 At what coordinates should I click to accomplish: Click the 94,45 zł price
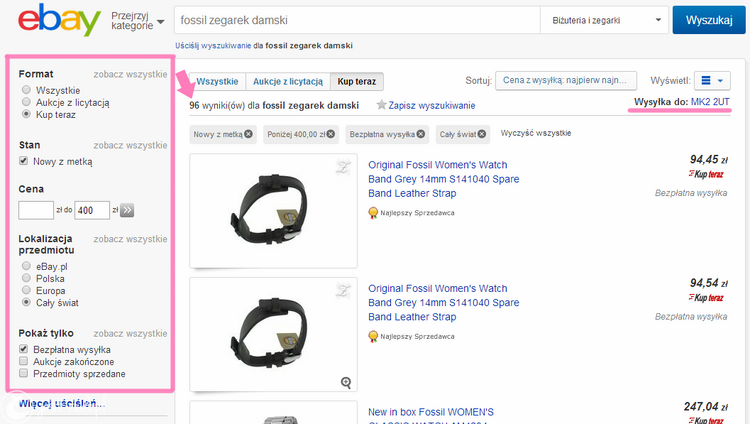(708, 159)
